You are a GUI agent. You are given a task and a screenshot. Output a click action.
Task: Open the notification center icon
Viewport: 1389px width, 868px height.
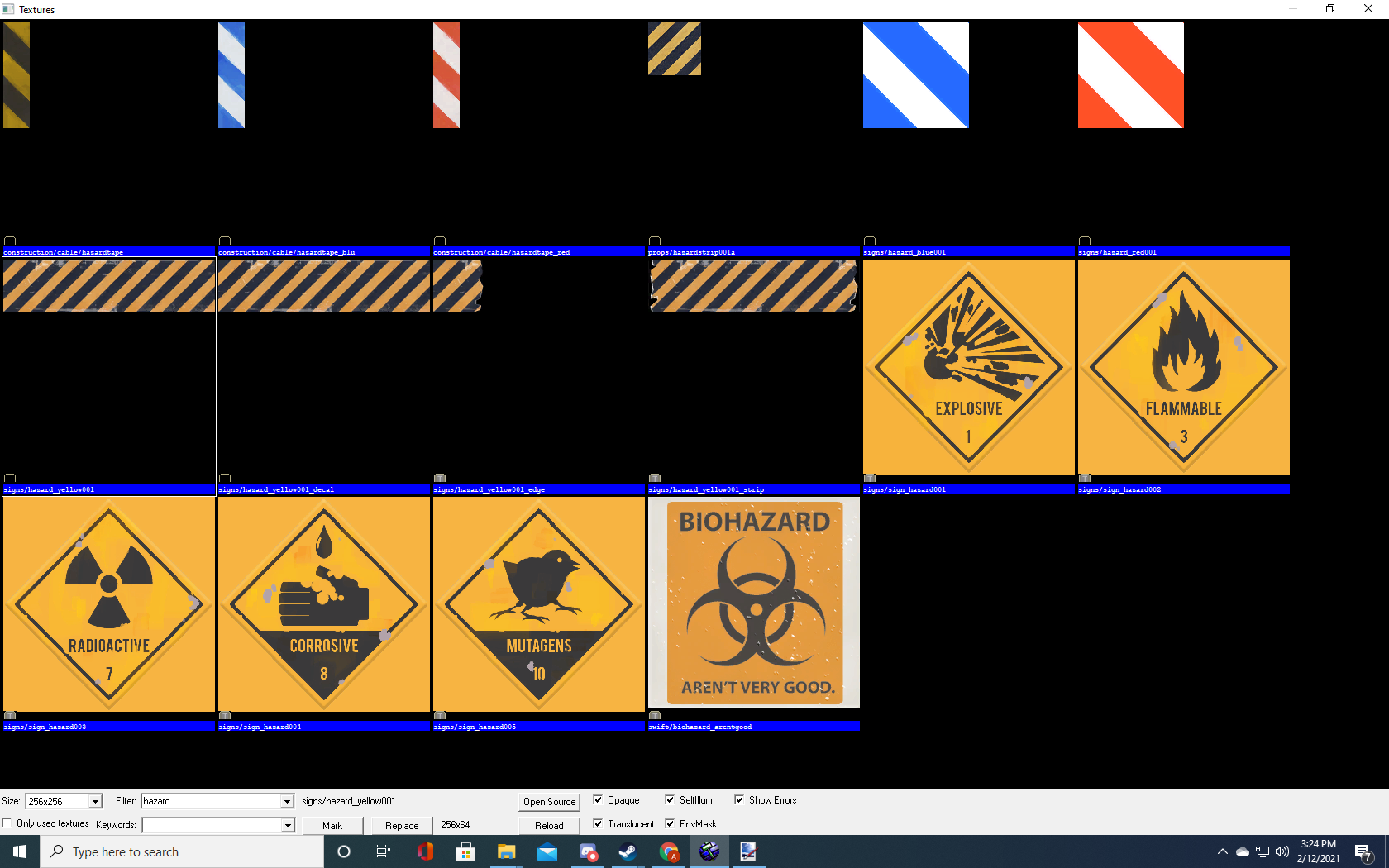click(1363, 851)
